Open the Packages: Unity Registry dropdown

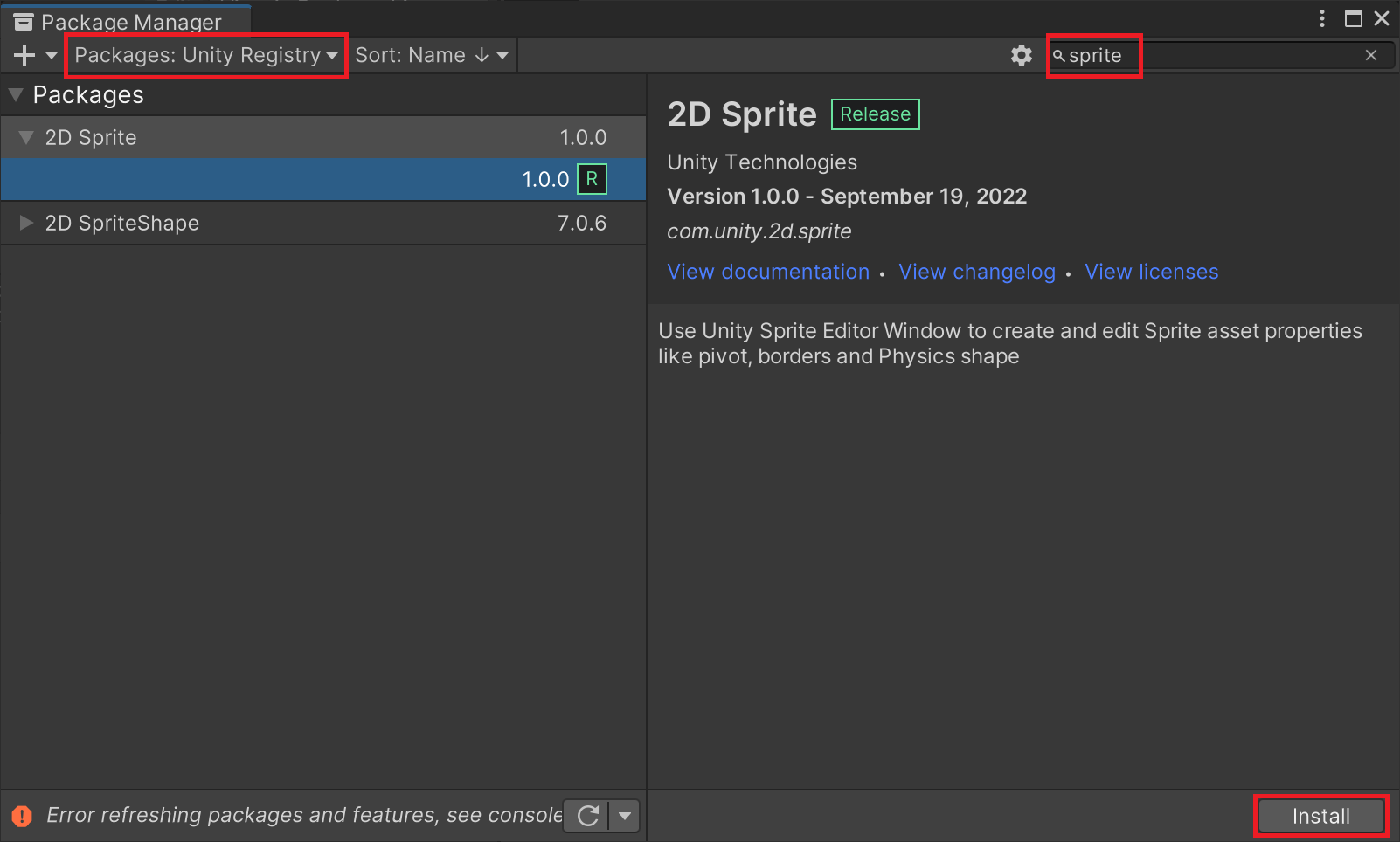tap(206, 55)
